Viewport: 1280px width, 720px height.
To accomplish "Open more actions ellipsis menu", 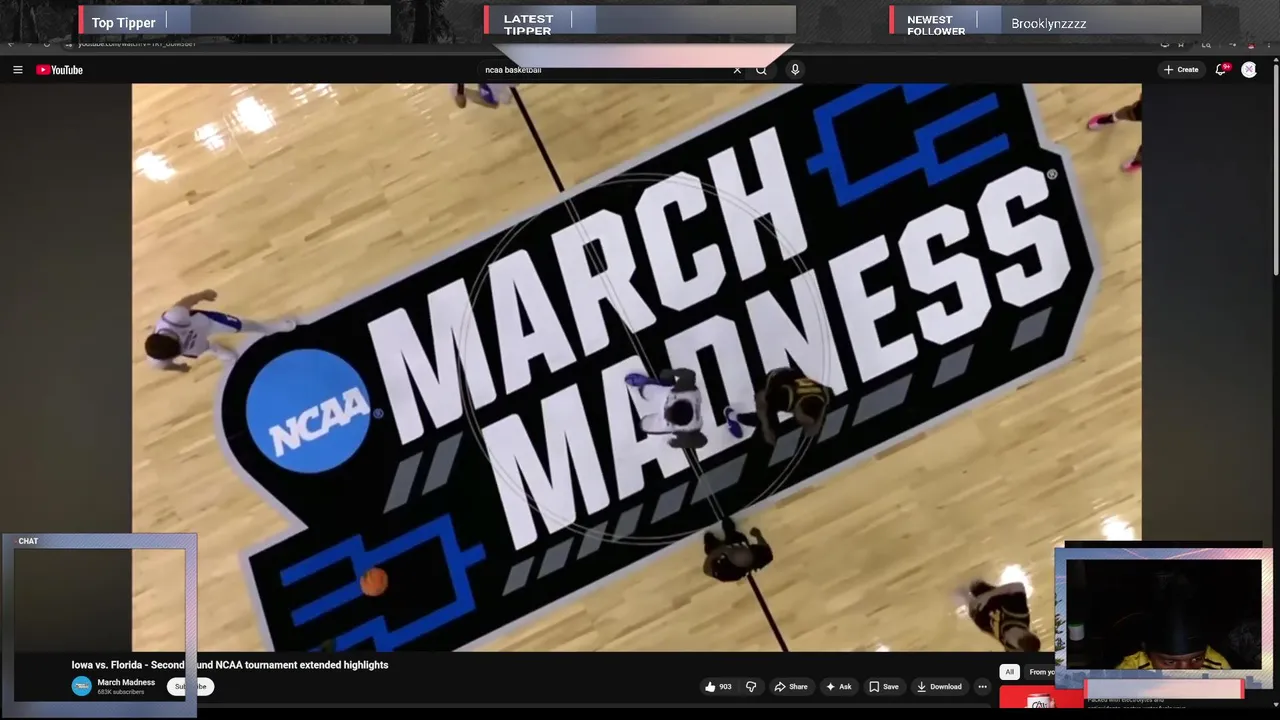I will [x=982, y=687].
